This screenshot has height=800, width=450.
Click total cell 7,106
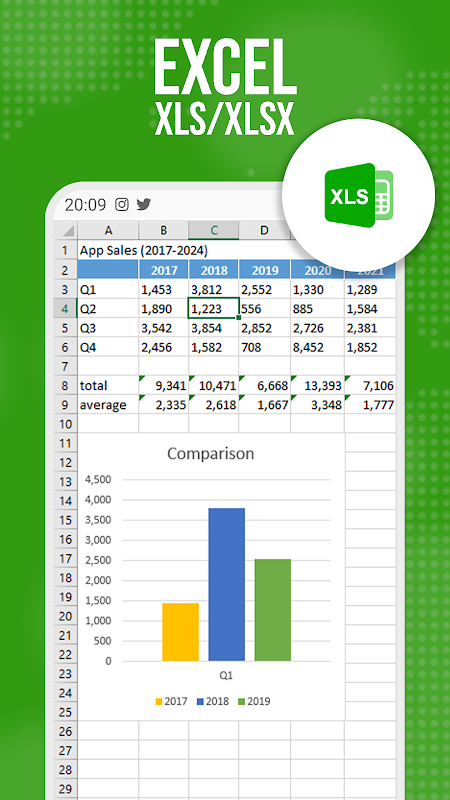click(370, 385)
